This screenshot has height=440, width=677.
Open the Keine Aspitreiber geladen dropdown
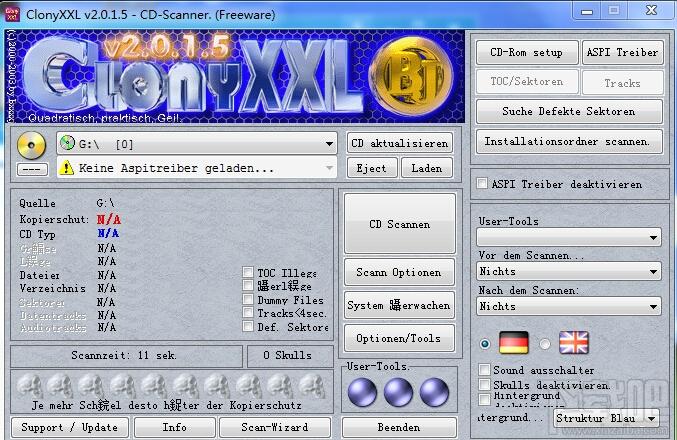pos(196,168)
